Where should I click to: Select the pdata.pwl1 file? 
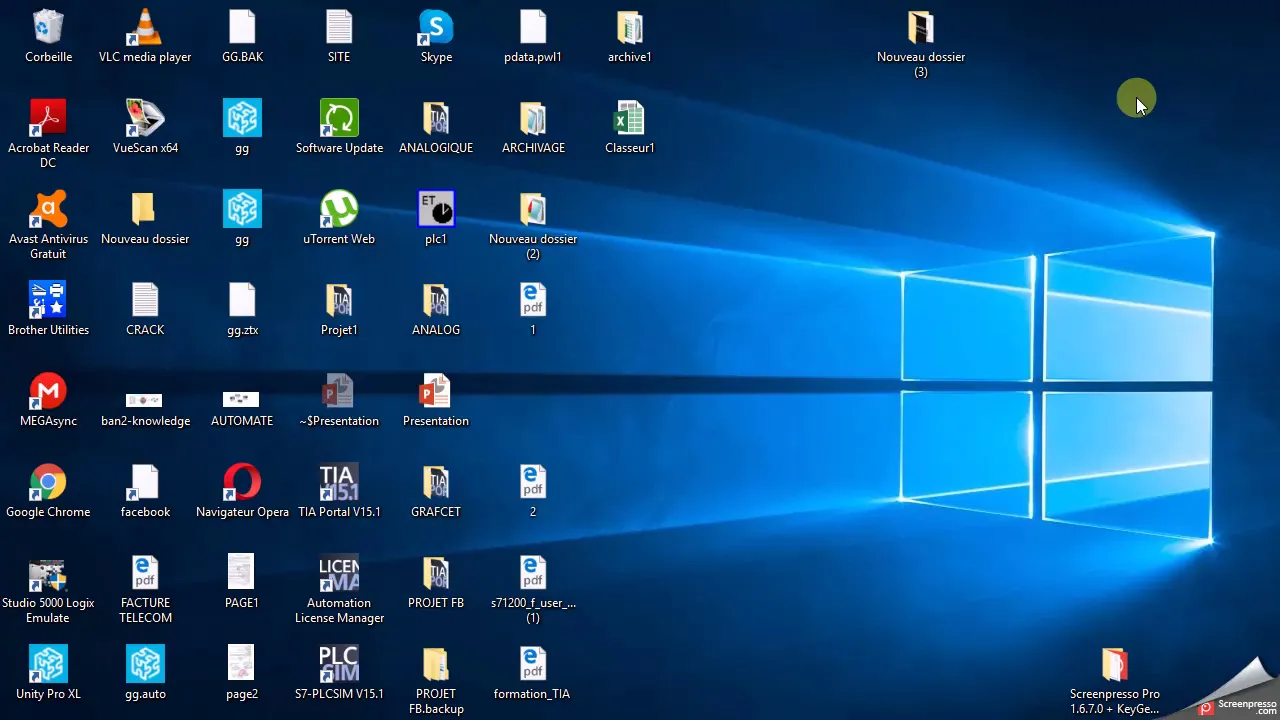pyautogui.click(x=533, y=28)
